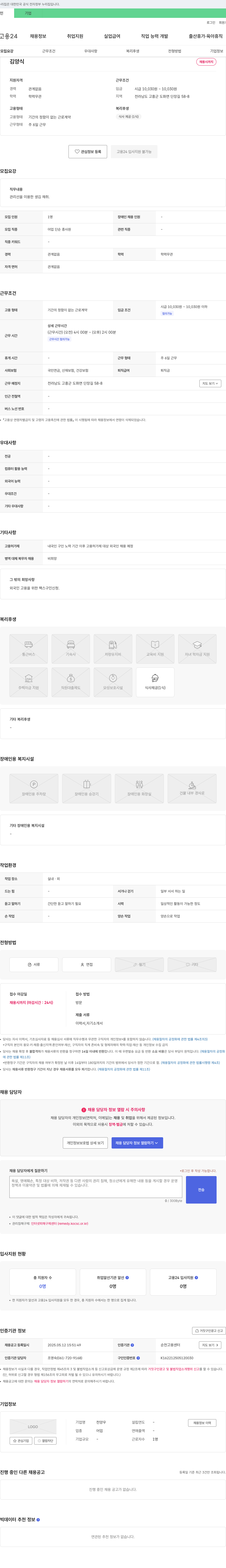This screenshot has width=226, height=1568.
Task: Click info icon beside 인증기관
Action: [132, 1345]
